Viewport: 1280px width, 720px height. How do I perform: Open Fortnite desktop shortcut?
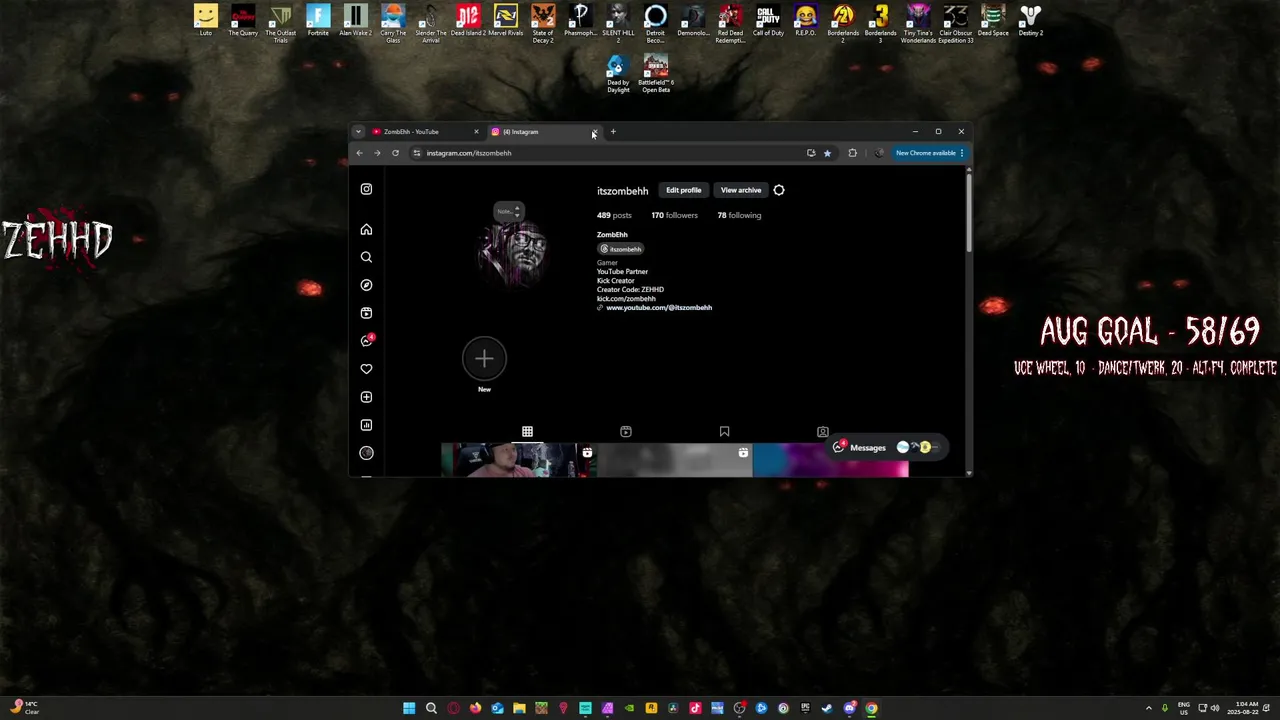coord(318,21)
